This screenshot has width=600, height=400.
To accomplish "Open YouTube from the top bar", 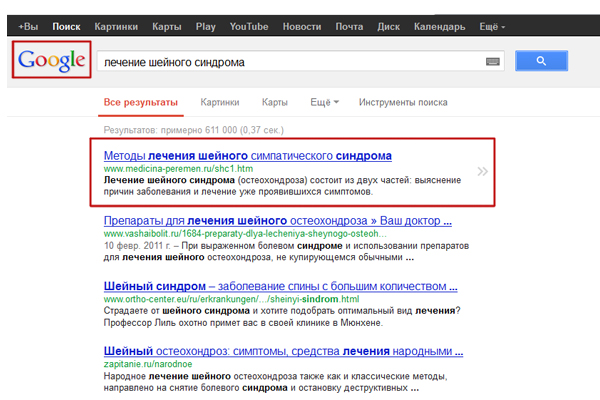I will pos(249,27).
